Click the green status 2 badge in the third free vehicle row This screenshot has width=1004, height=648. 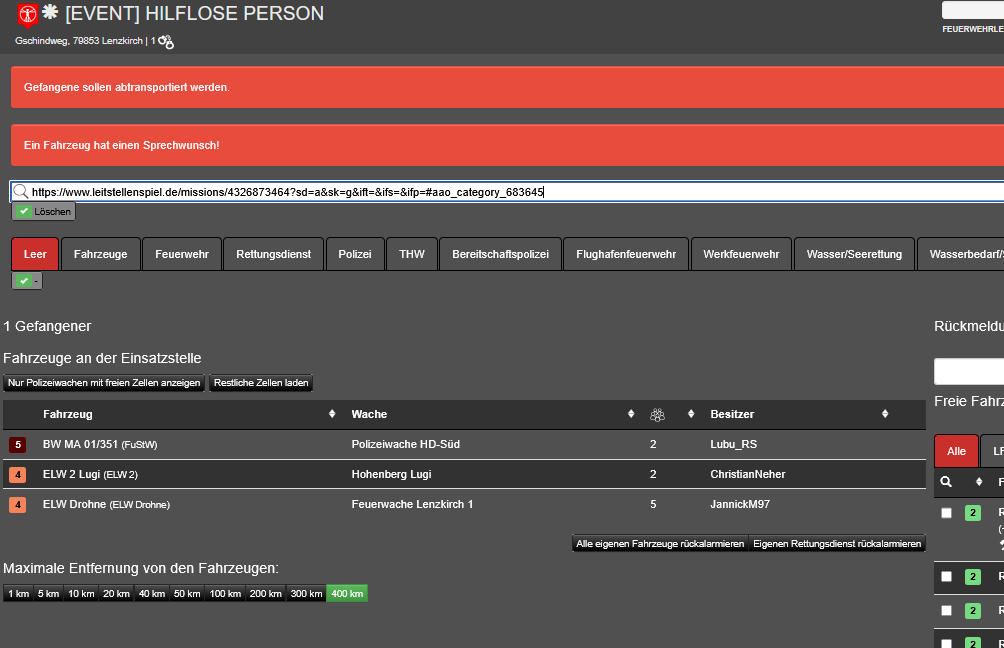(973, 611)
